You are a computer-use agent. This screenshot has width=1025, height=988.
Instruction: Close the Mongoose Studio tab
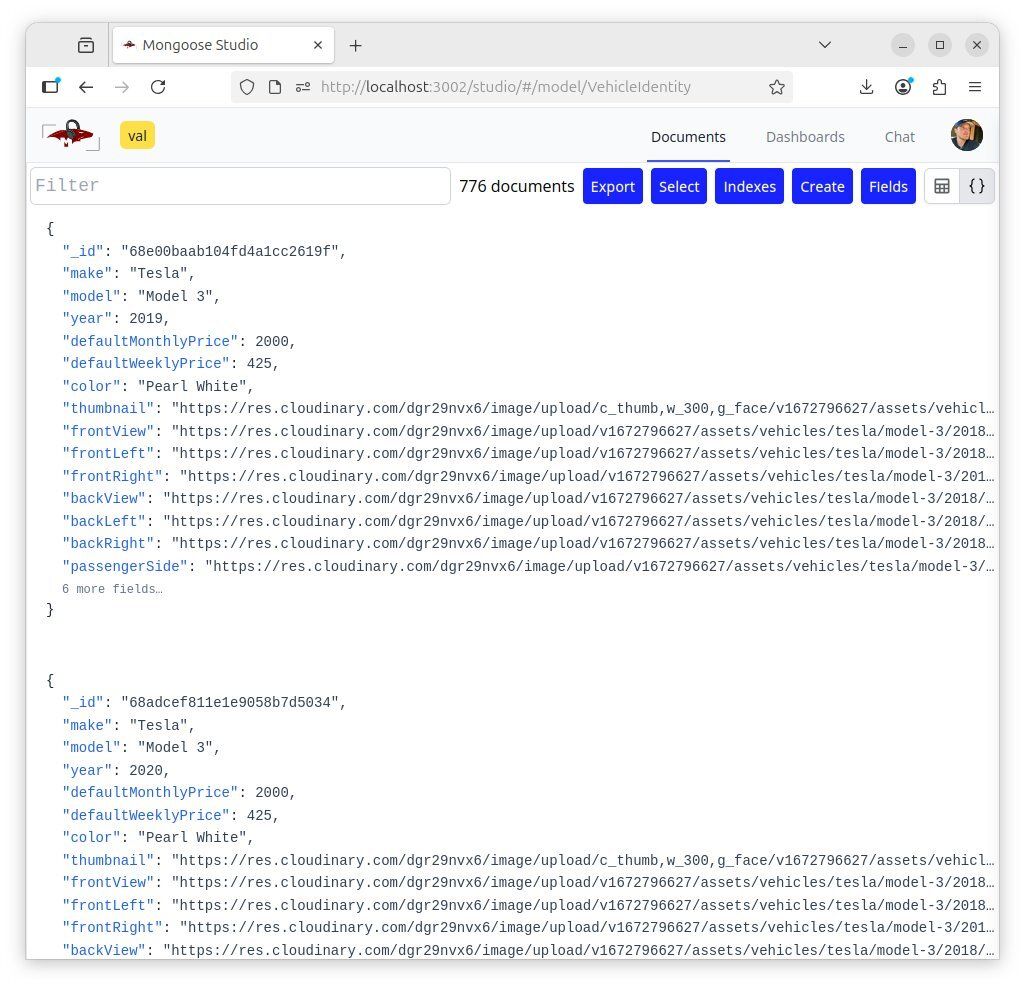tap(318, 45)
